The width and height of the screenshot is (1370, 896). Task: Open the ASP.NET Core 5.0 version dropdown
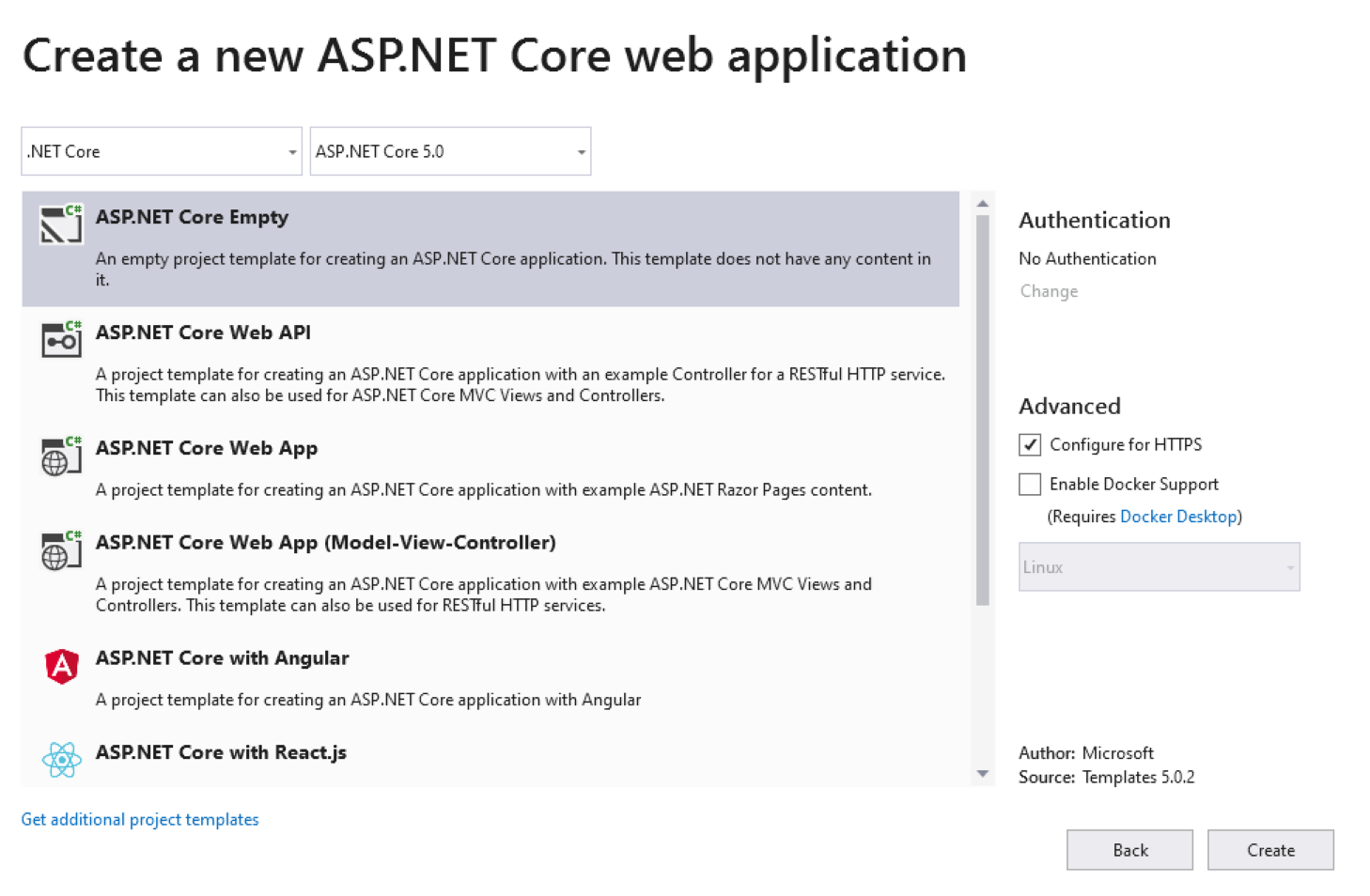coord(450,151)
